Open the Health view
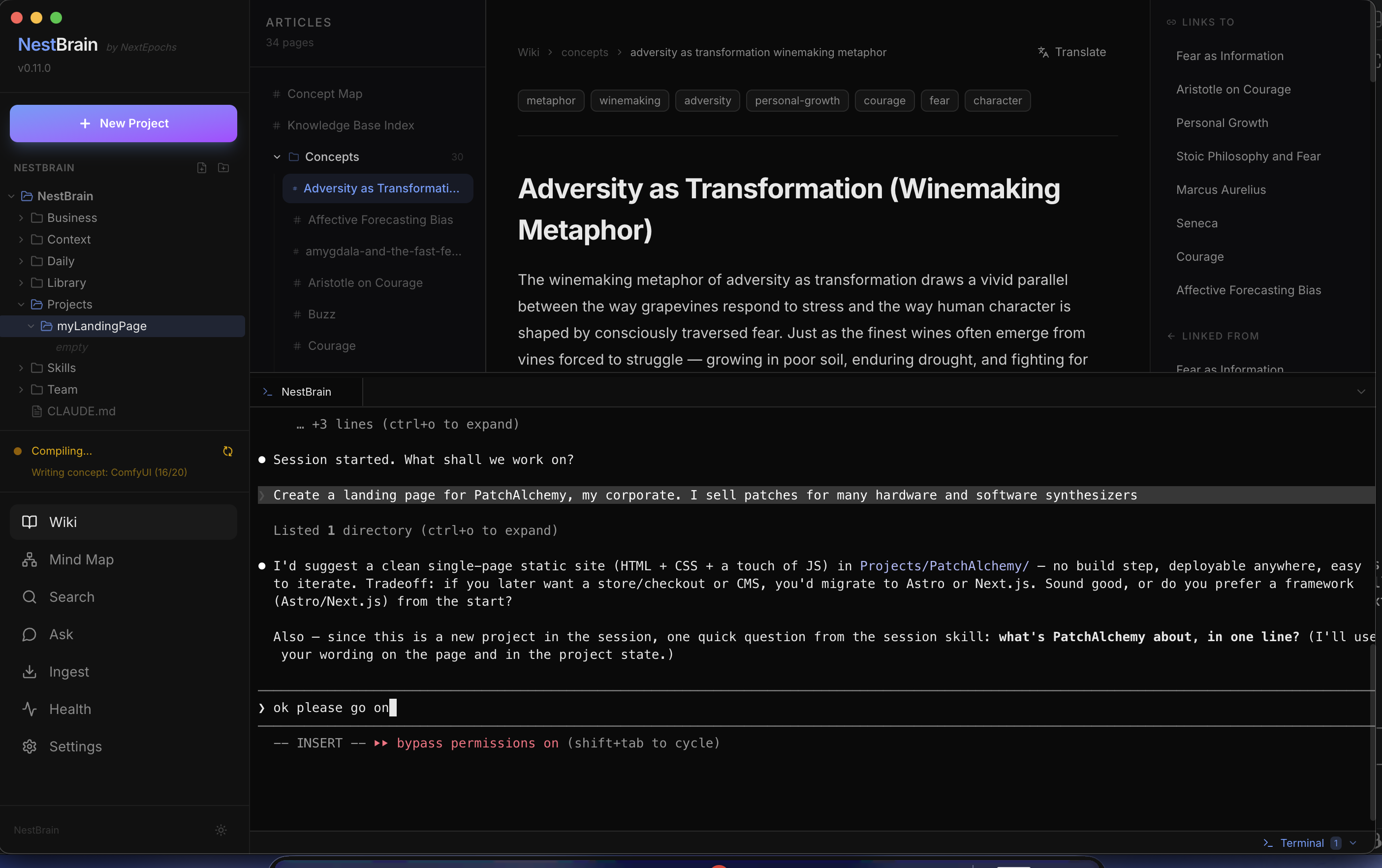Image resolution: width=1382 pixels, height=868 pixels. (x=69, y=709)
